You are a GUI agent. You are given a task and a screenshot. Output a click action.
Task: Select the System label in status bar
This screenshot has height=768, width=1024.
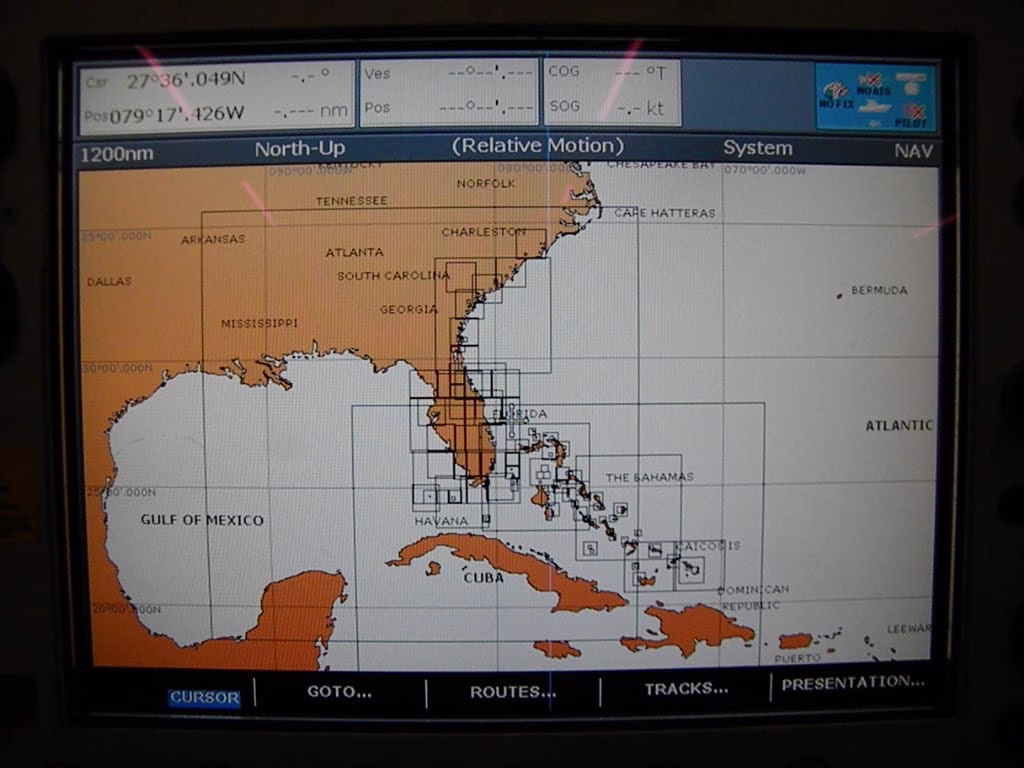(x=757, y=148)
